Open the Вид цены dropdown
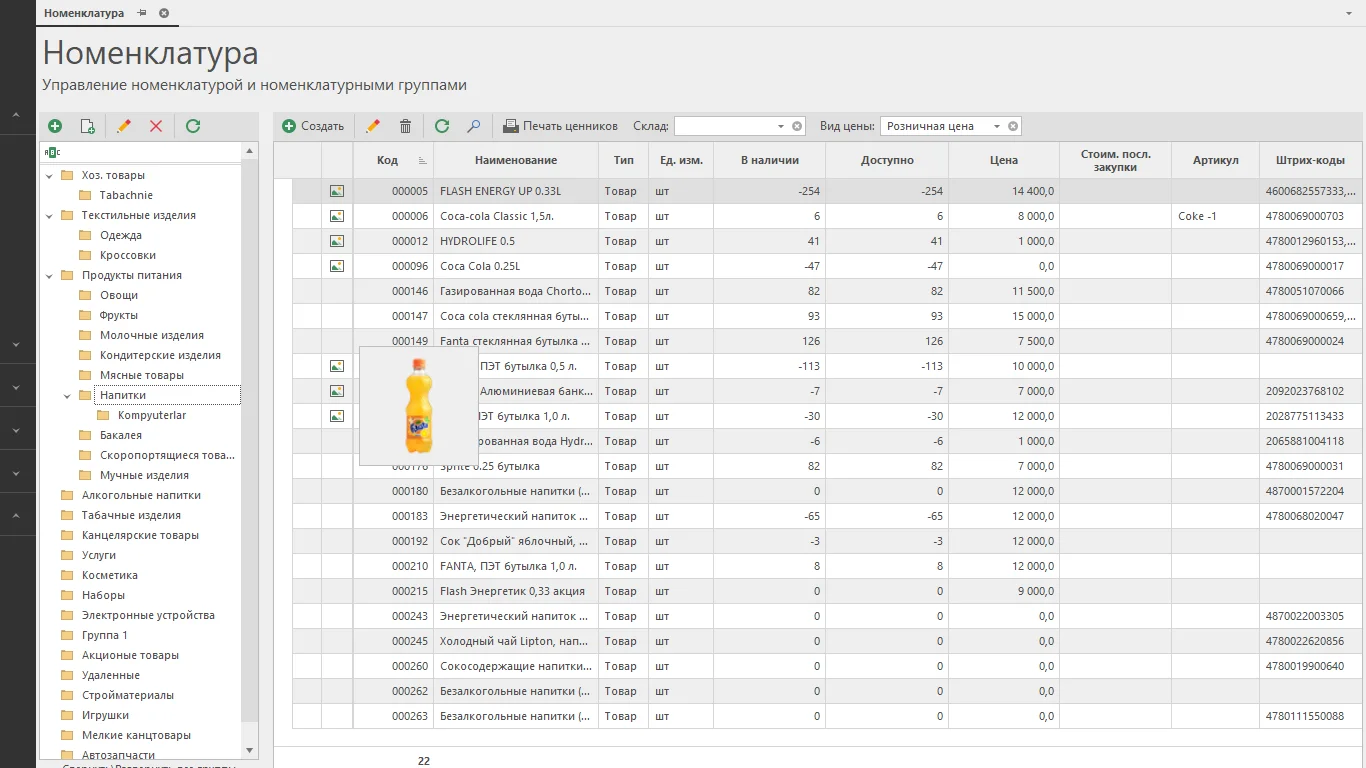The image size is (1366, 768). [x=997, y=126]
